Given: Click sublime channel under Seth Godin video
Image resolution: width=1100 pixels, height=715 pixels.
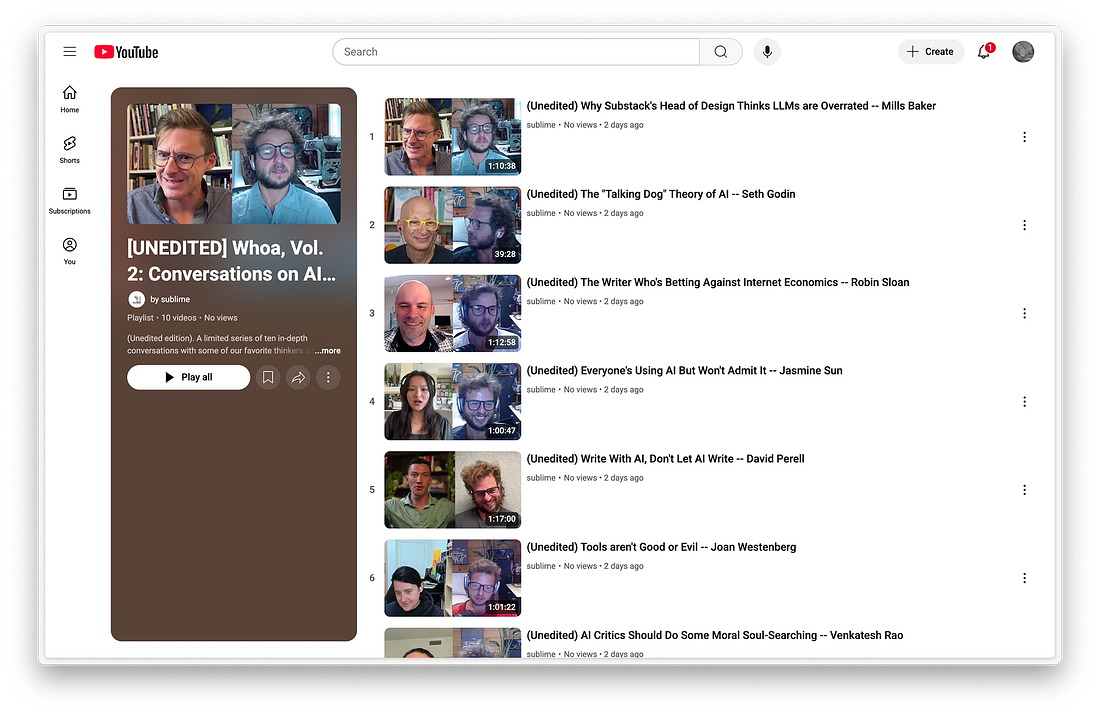Looking at the screenshot, I should click(541, 213).
